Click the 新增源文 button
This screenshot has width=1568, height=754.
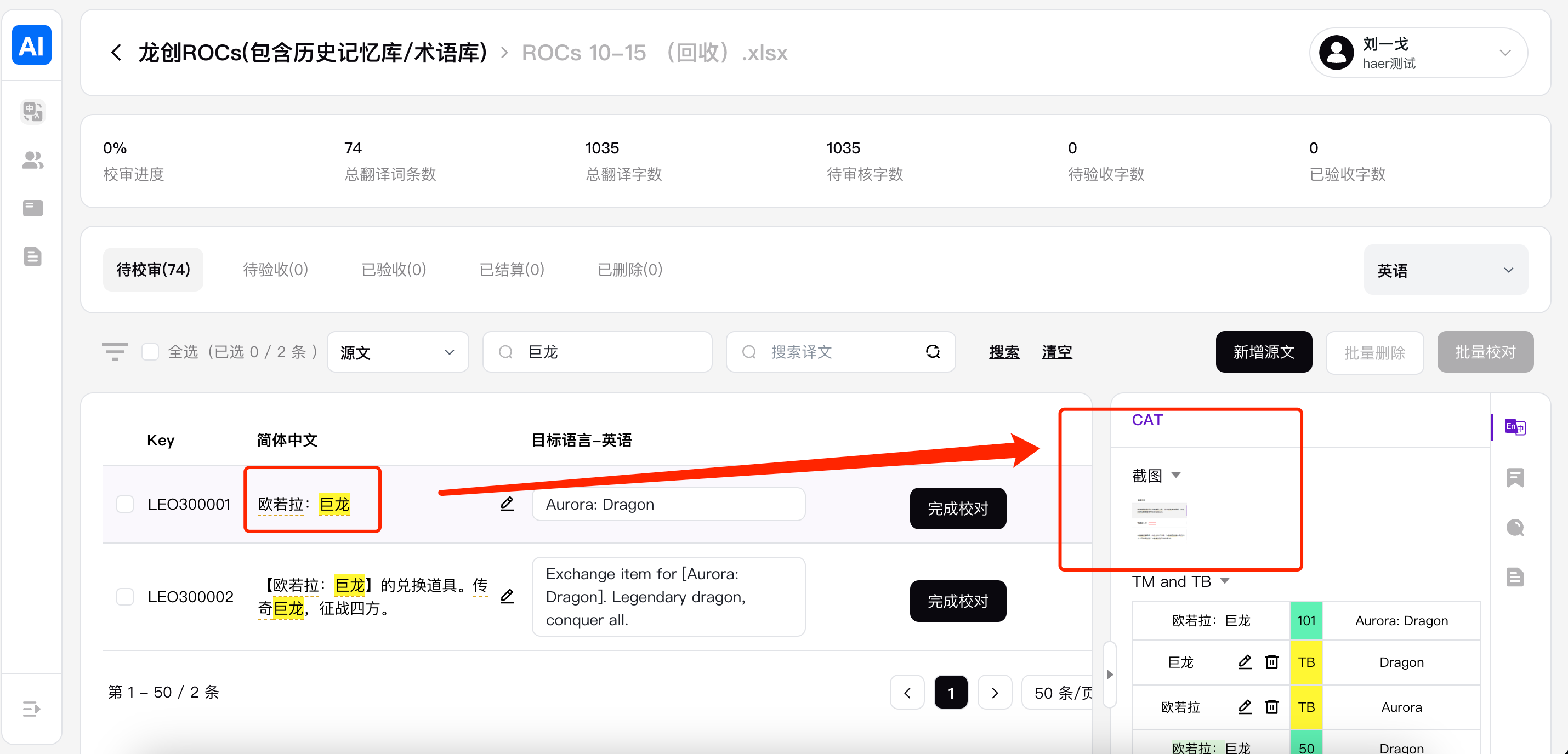pos(1263,352)
